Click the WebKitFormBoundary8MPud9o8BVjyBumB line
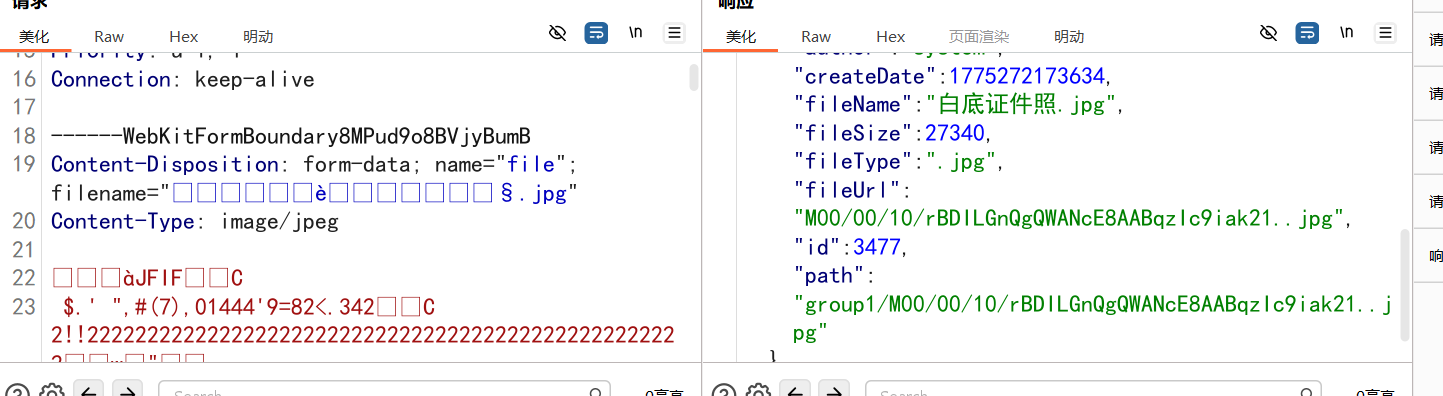 tap(291, 136)
